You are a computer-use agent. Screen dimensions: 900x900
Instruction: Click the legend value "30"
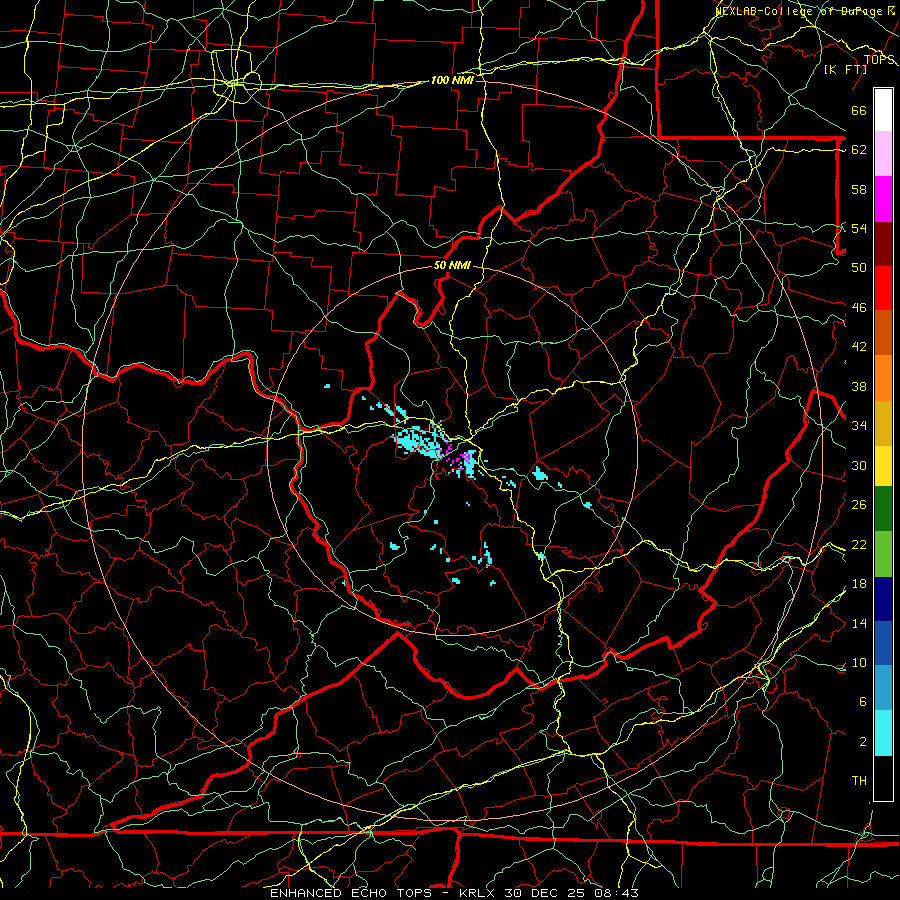859,465
